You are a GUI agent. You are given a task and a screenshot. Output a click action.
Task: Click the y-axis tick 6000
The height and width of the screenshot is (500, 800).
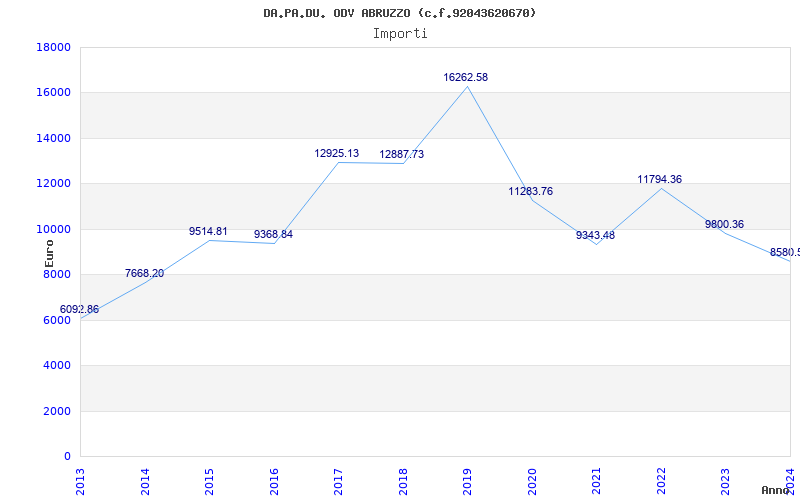(x=57, y=320)
